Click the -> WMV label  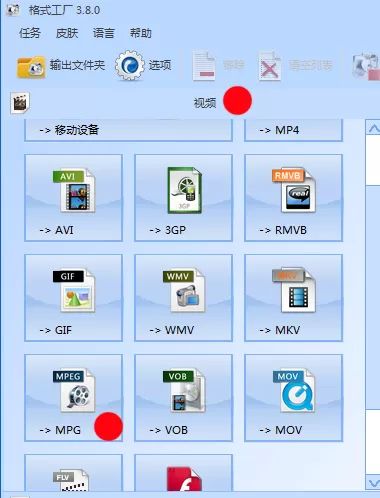point(171,330)
